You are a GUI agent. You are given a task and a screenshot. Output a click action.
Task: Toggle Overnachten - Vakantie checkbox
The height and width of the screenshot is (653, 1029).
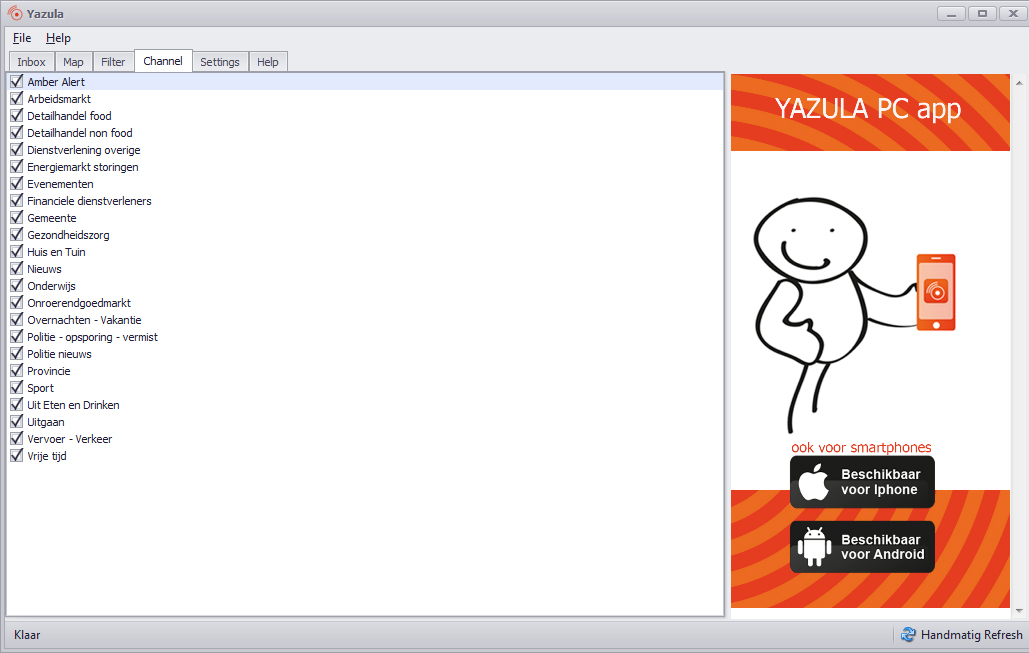(x=17, y=320)
